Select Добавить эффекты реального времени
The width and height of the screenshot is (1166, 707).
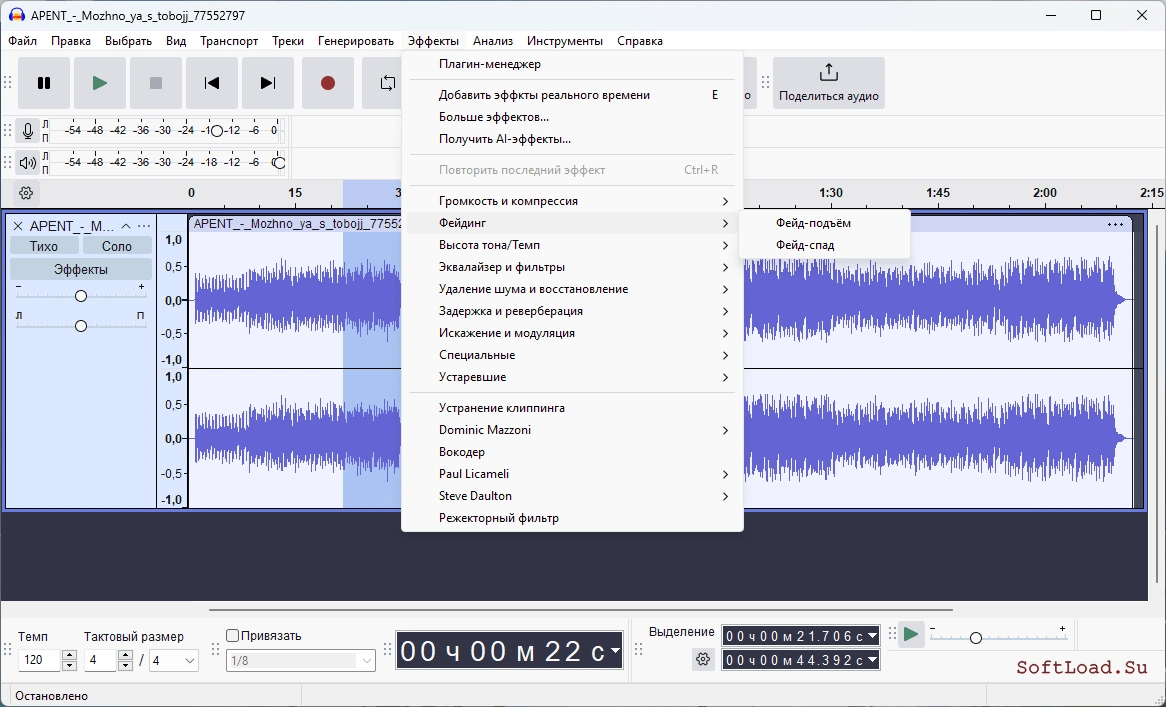coord(573,95)
